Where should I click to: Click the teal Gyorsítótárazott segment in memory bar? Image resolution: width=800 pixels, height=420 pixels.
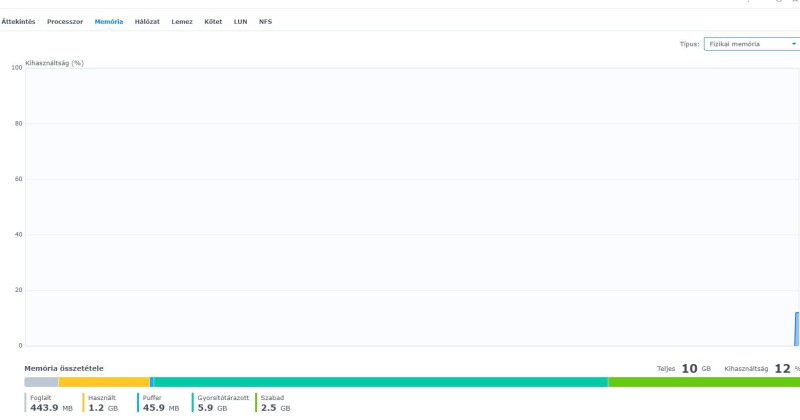[x=381, y=382]
